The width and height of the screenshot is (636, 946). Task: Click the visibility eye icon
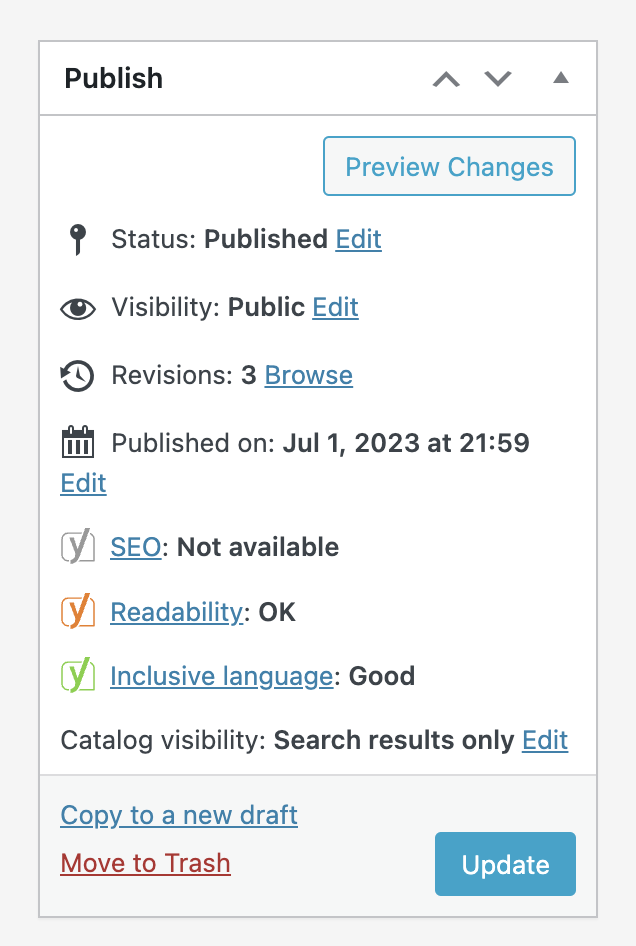(x=78, y=309)
